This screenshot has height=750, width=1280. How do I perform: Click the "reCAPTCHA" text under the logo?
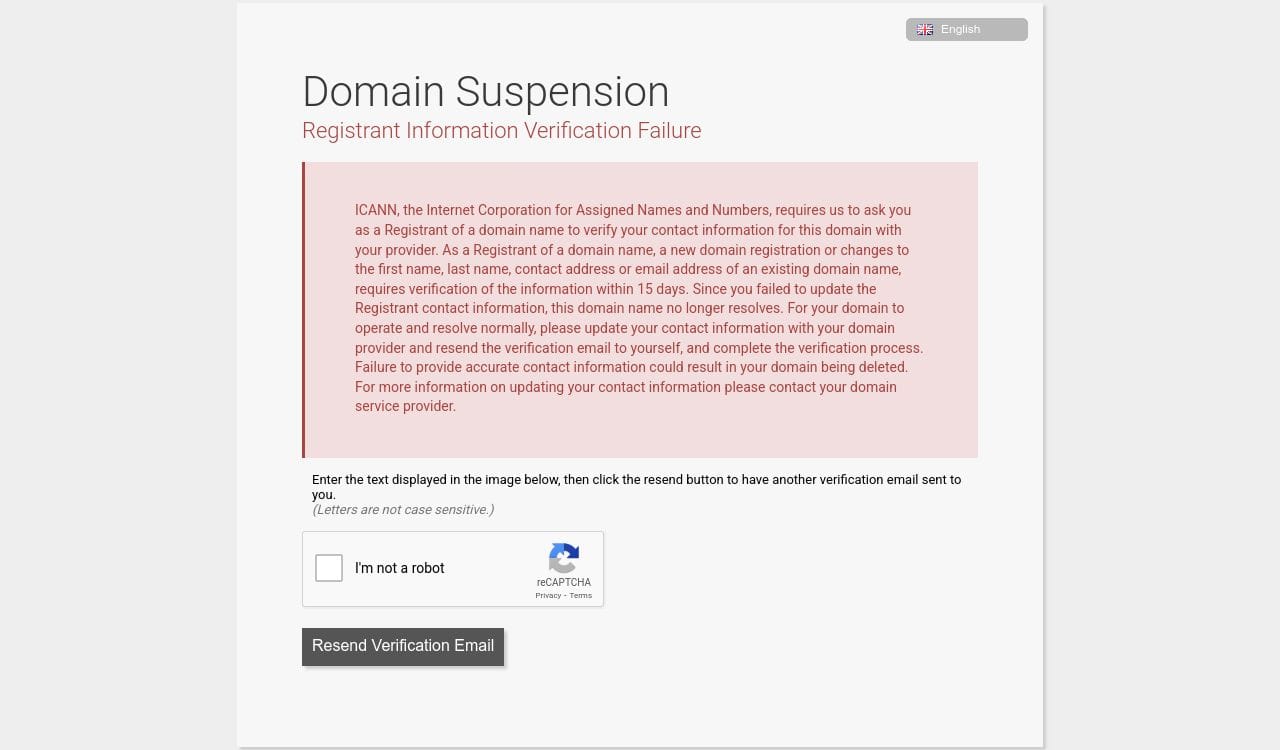coord(563,582)
